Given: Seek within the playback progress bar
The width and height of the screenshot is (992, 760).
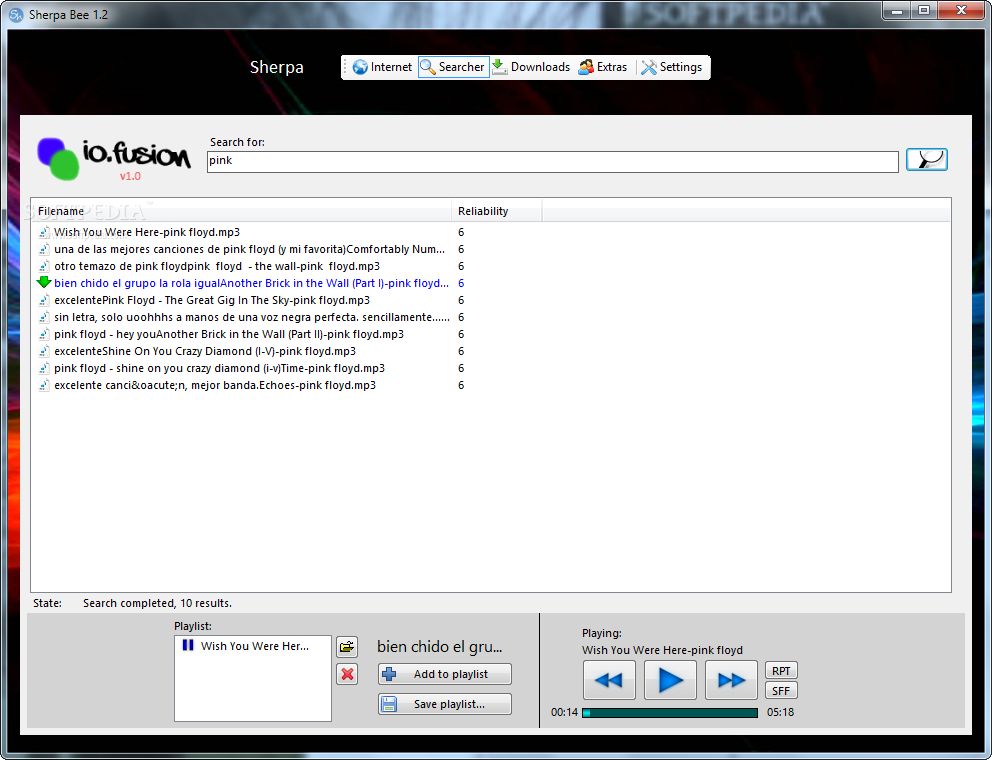Looking at the screenshot, I should point(669,713).
